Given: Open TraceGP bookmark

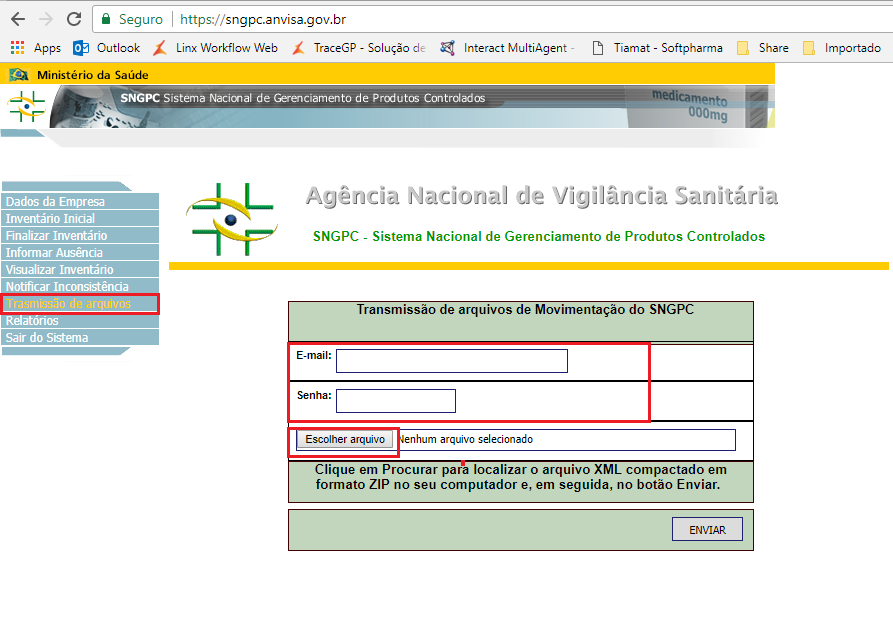Looking at the screenshot, I should point(359,48).
